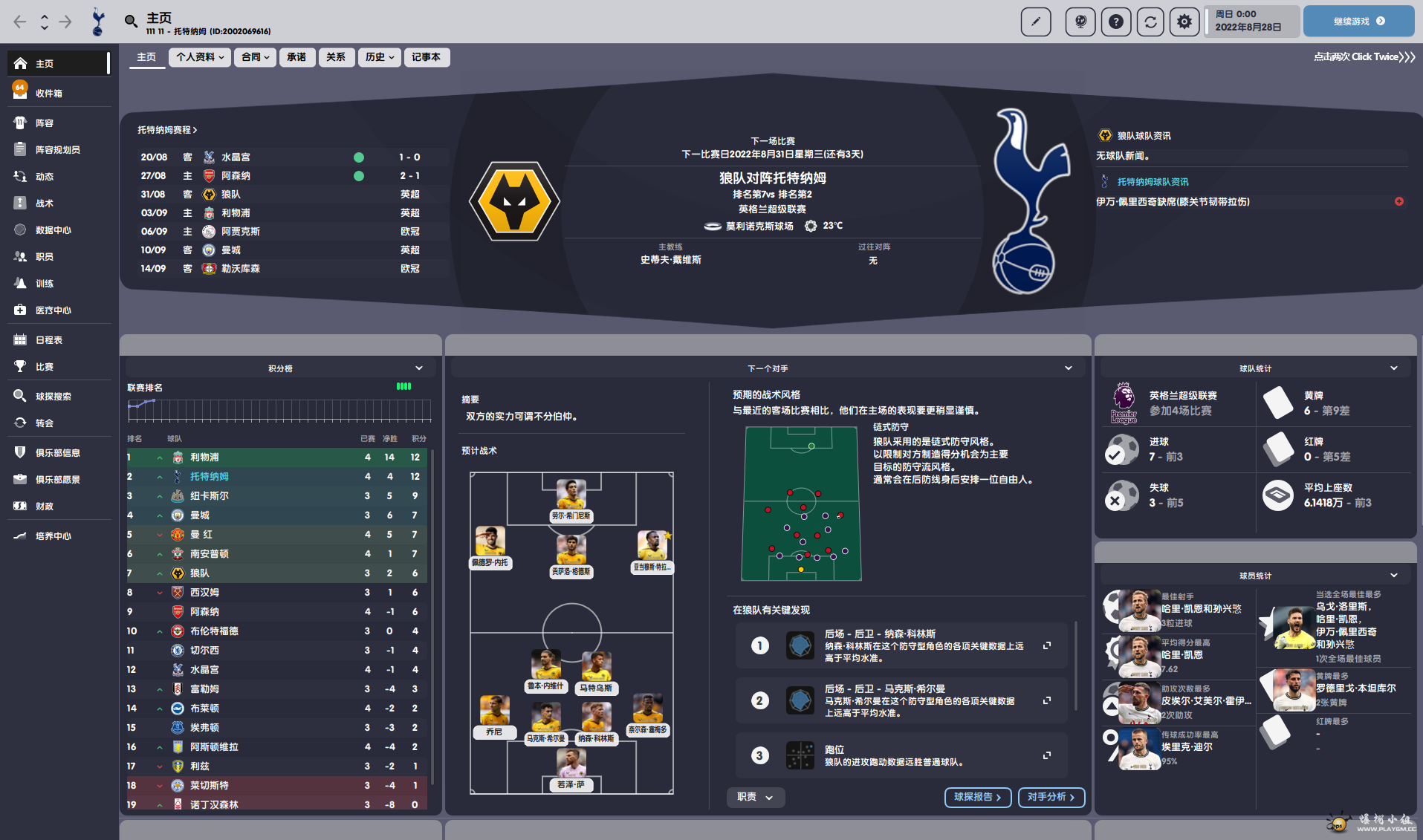Open the 个人资料 dropdown

(200, 57)
